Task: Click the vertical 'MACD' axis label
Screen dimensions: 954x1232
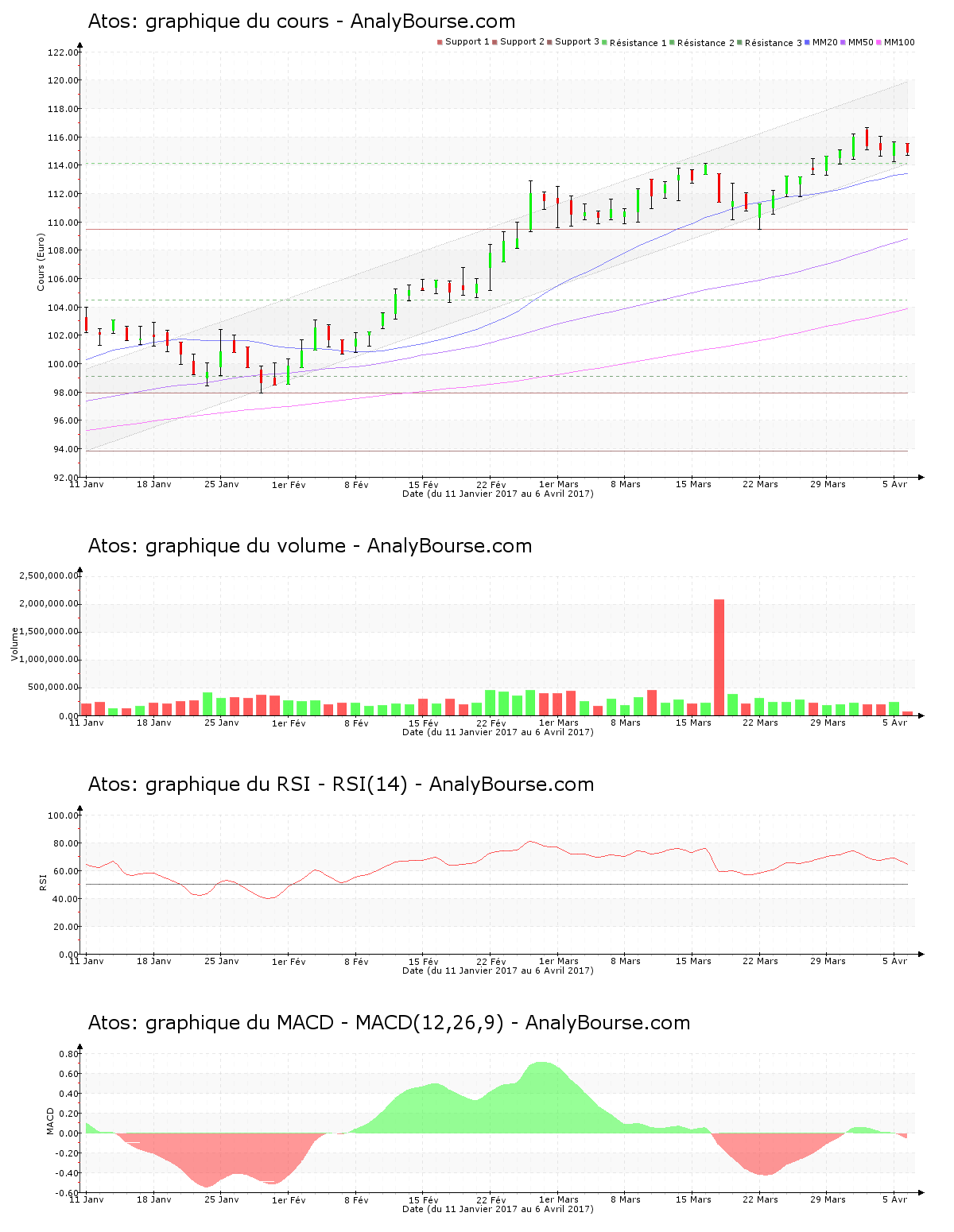Action: pos(50,1121)
